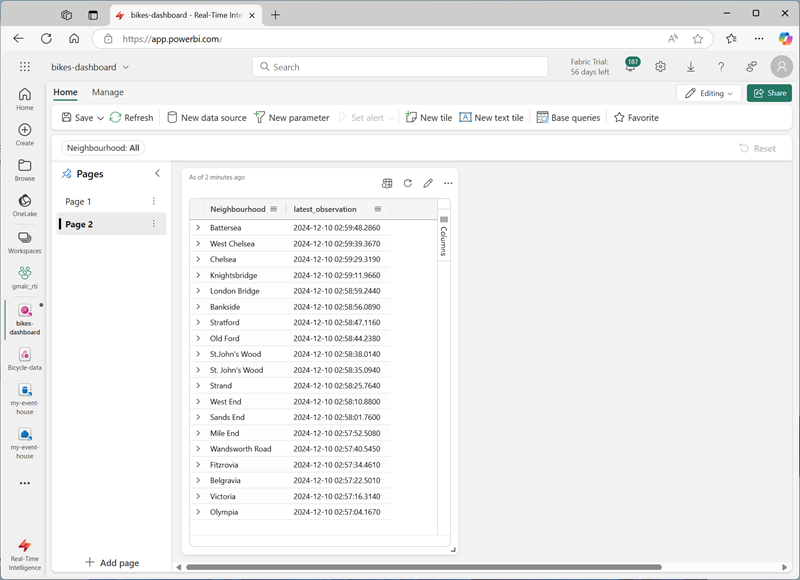Open Base queries
Image resolution: width=800 pixels, height=580 pixels.
pyautogui.click(x=568, y=118)
